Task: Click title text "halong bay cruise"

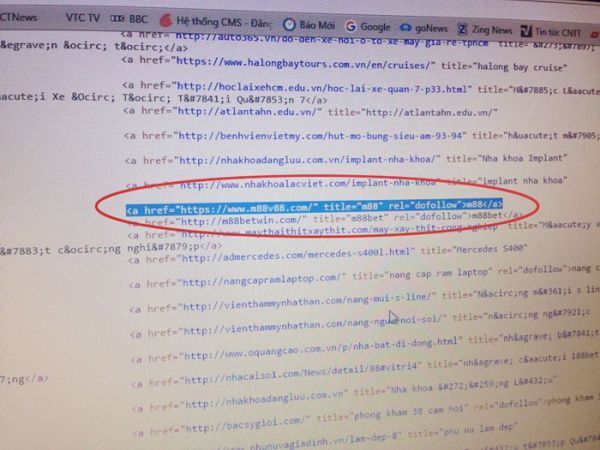Action: pos(520,67)
